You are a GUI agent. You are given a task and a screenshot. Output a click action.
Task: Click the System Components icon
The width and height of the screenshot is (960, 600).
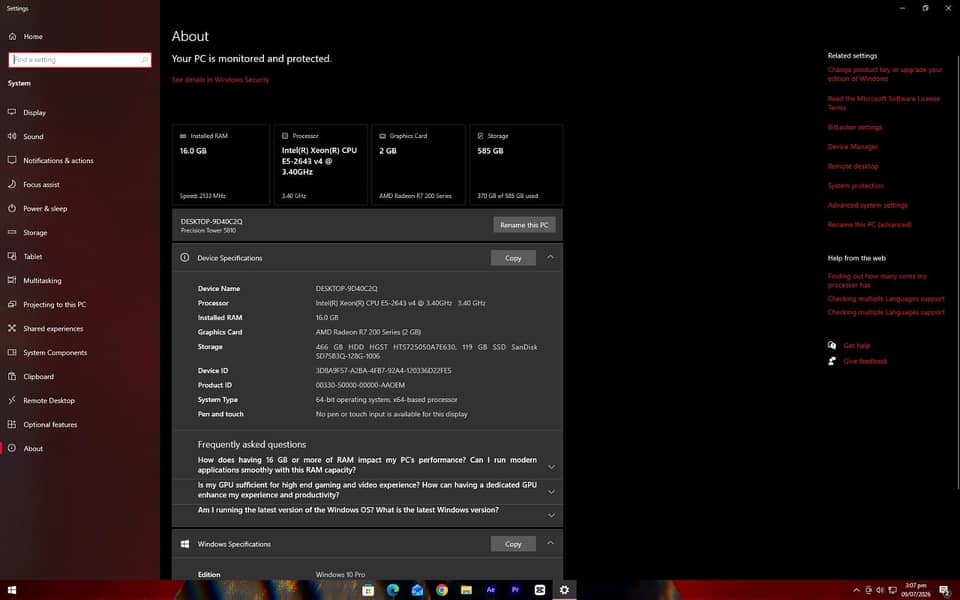pos(12,352)
